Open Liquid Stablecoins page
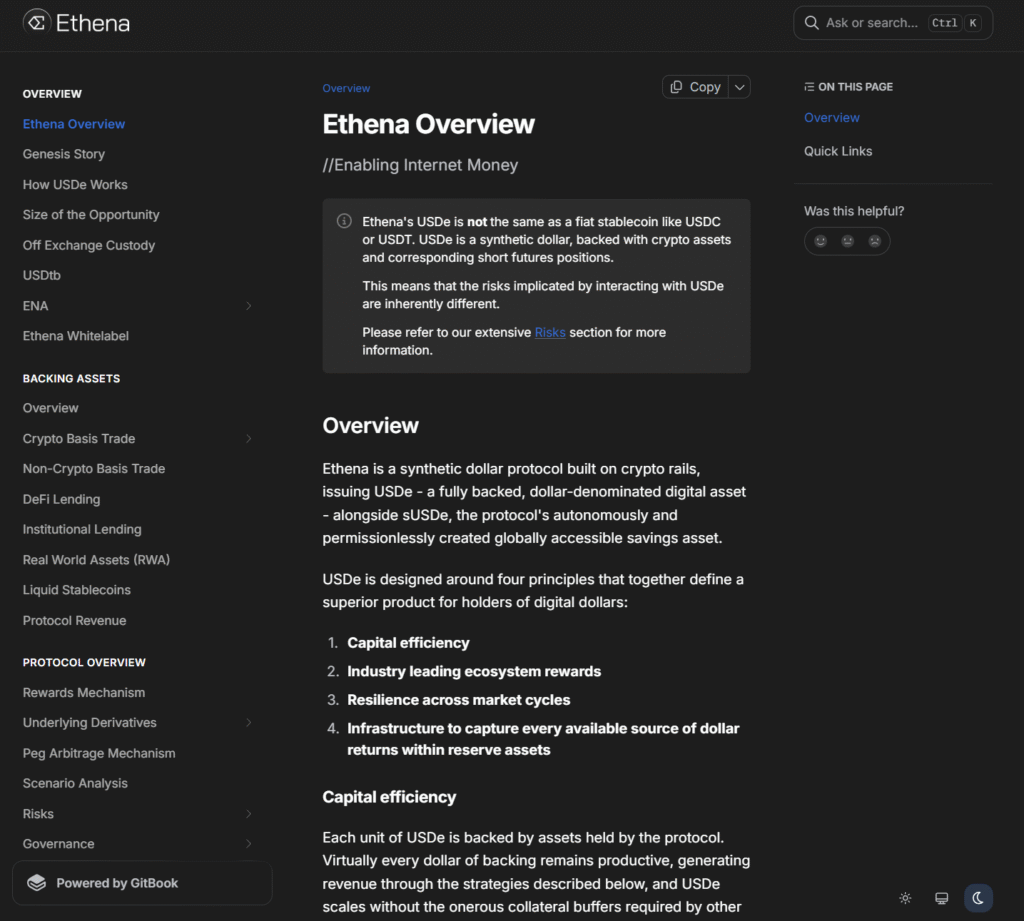This screenshot has width=1024, height=921. (x=76, y=590)
